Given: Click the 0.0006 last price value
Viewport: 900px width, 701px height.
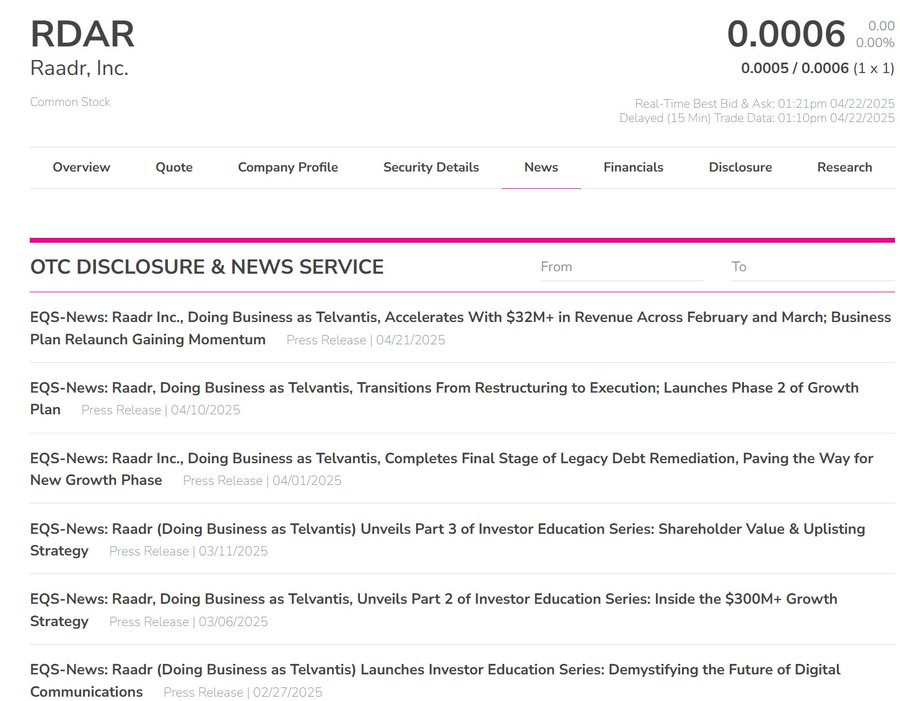Looking at the screenshot, I should [x=786, y=34].
